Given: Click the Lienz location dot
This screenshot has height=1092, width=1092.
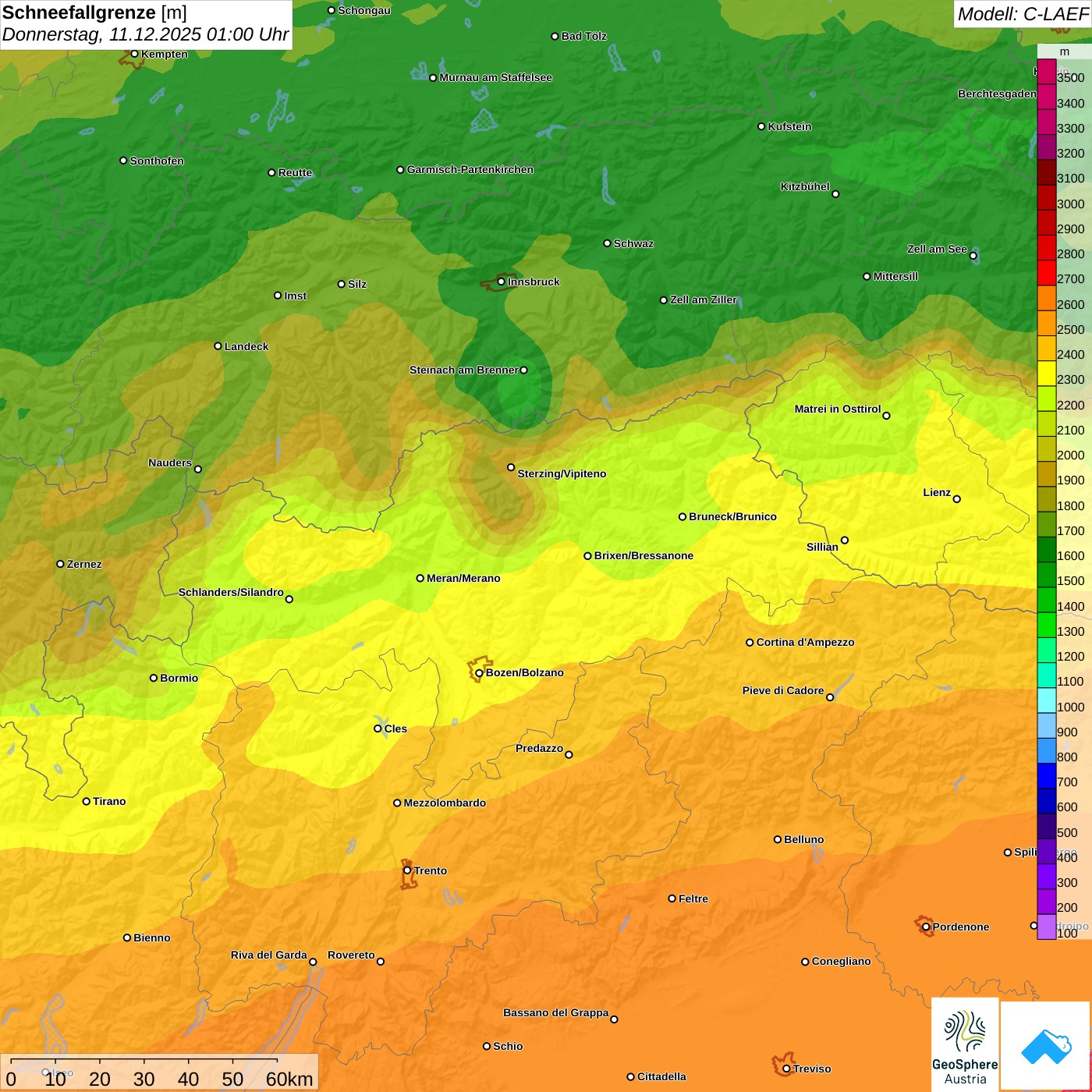Looking at the screenshot, I should [x=957, y=499].
